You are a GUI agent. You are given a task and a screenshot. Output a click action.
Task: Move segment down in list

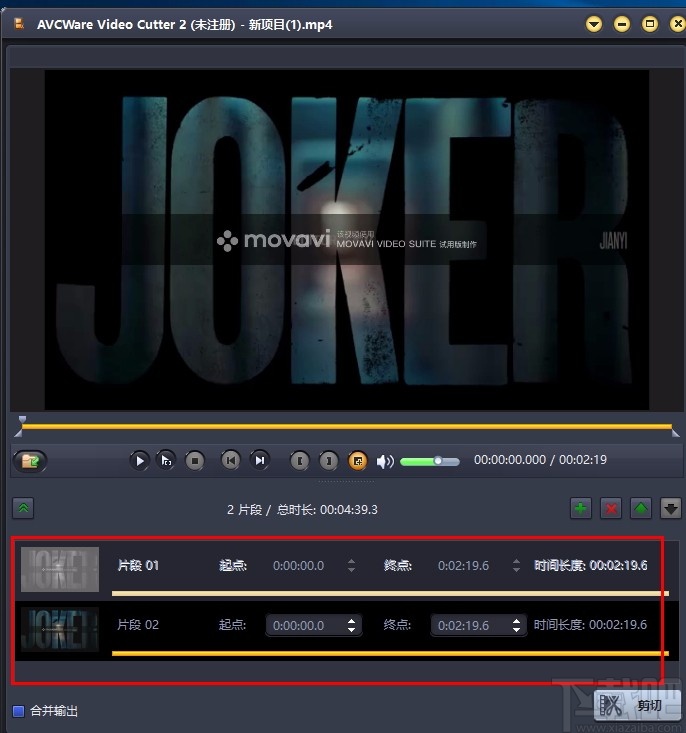coord(671,508)
